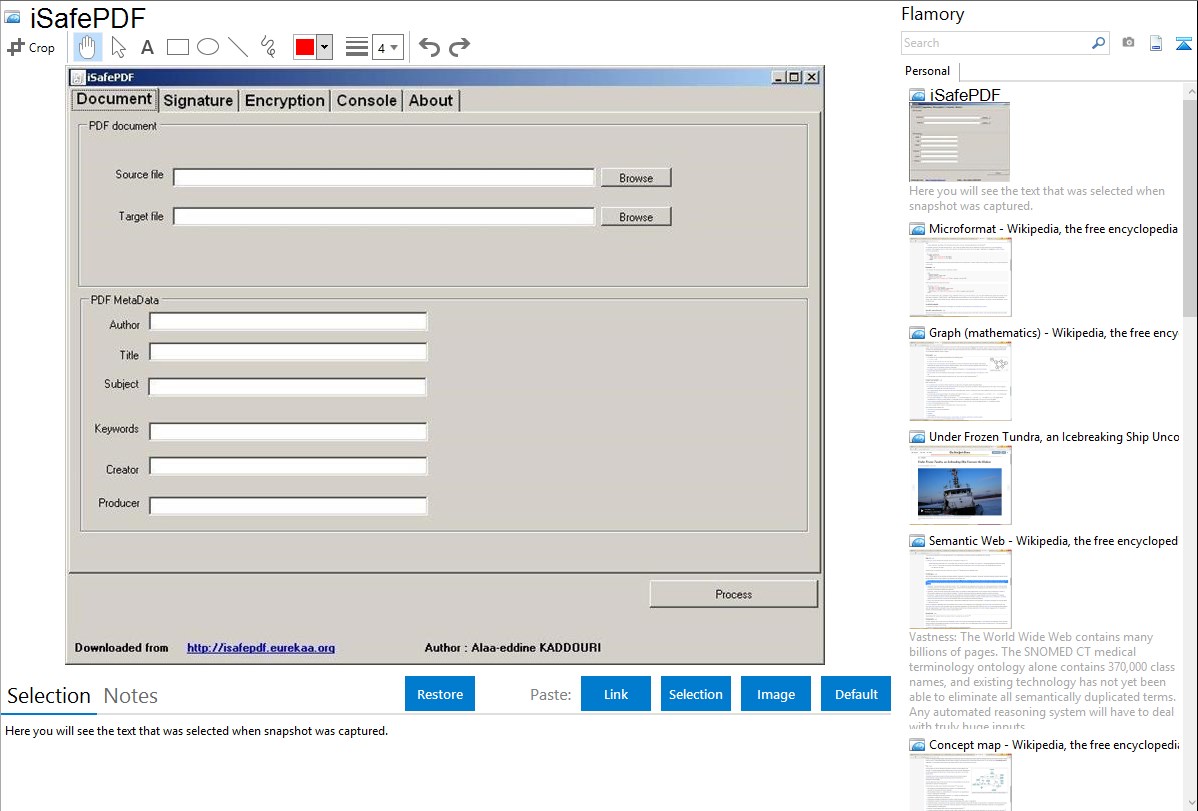Focus the Flamory Search field
Image resolution: width=1198 pixels, height=811 pixels.
tap(996, 43)
